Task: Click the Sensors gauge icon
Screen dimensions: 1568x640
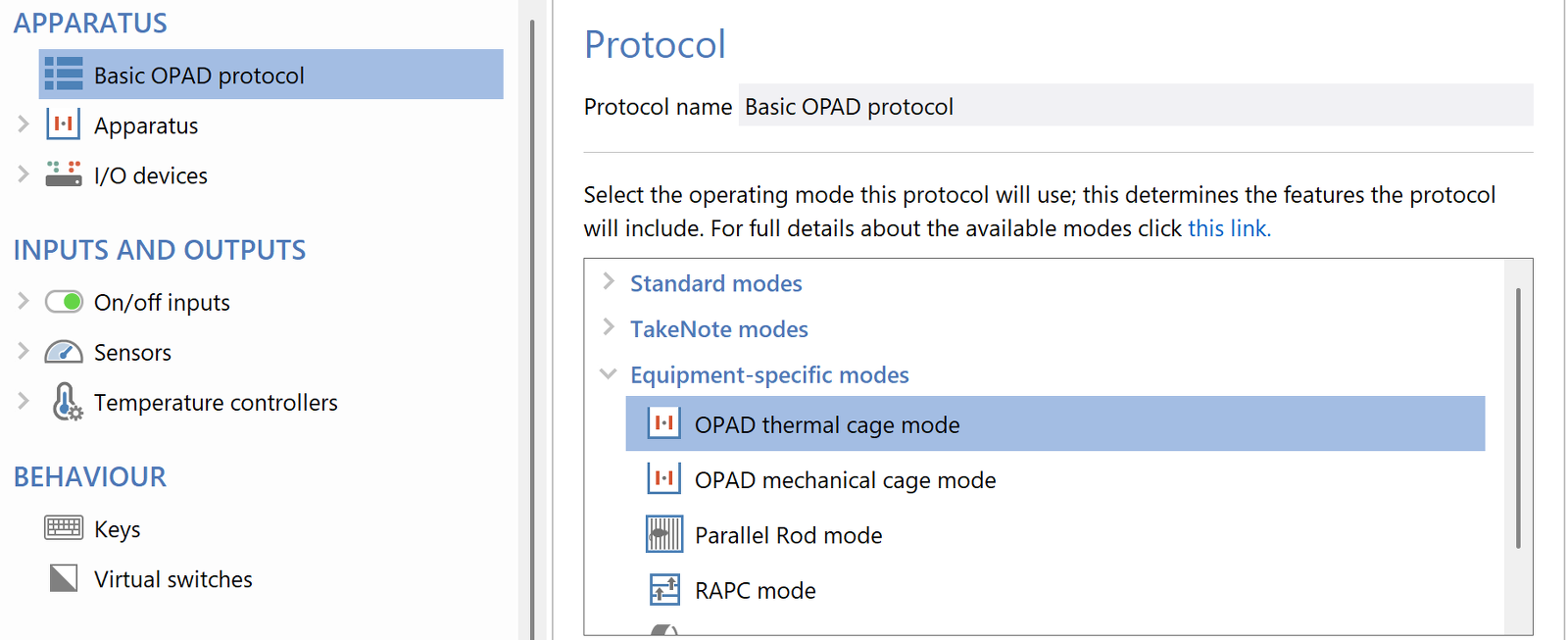Action: pos(64,352)
